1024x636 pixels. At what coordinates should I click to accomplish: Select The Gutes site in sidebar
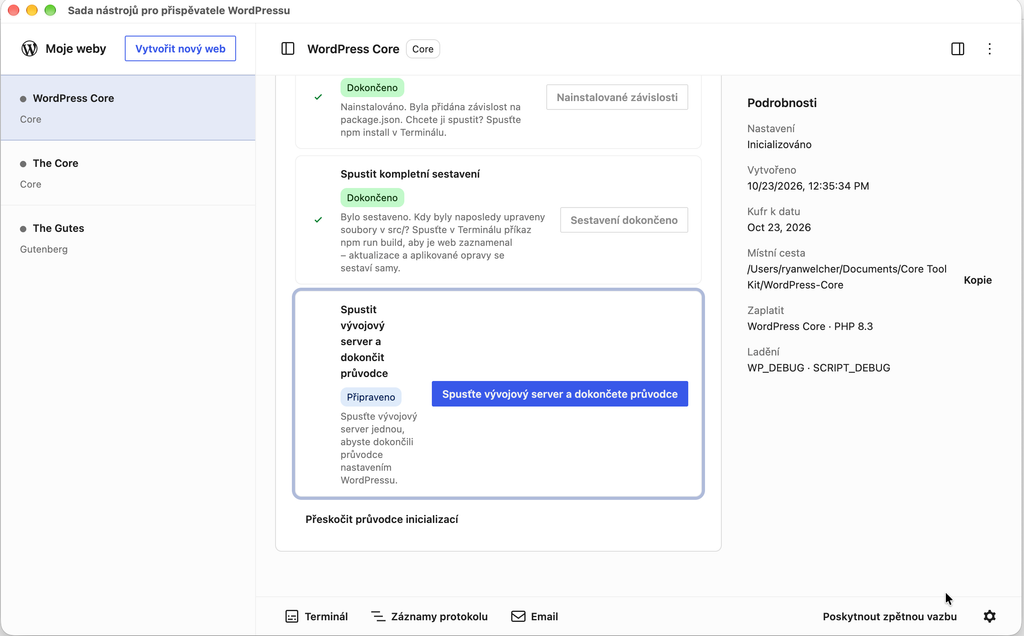pos(128,238)
